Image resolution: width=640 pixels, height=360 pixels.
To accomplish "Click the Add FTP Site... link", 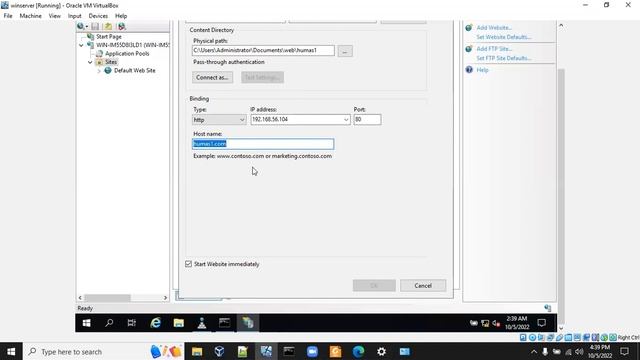I will (494, 49).
